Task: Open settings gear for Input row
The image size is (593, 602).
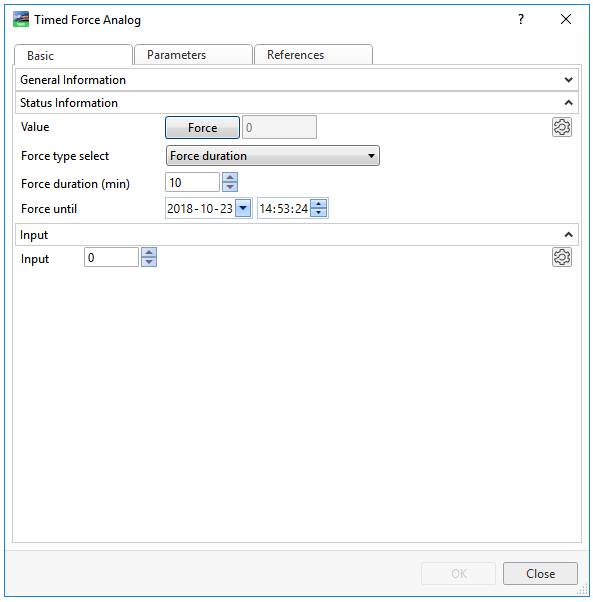Action: point(562,257)
